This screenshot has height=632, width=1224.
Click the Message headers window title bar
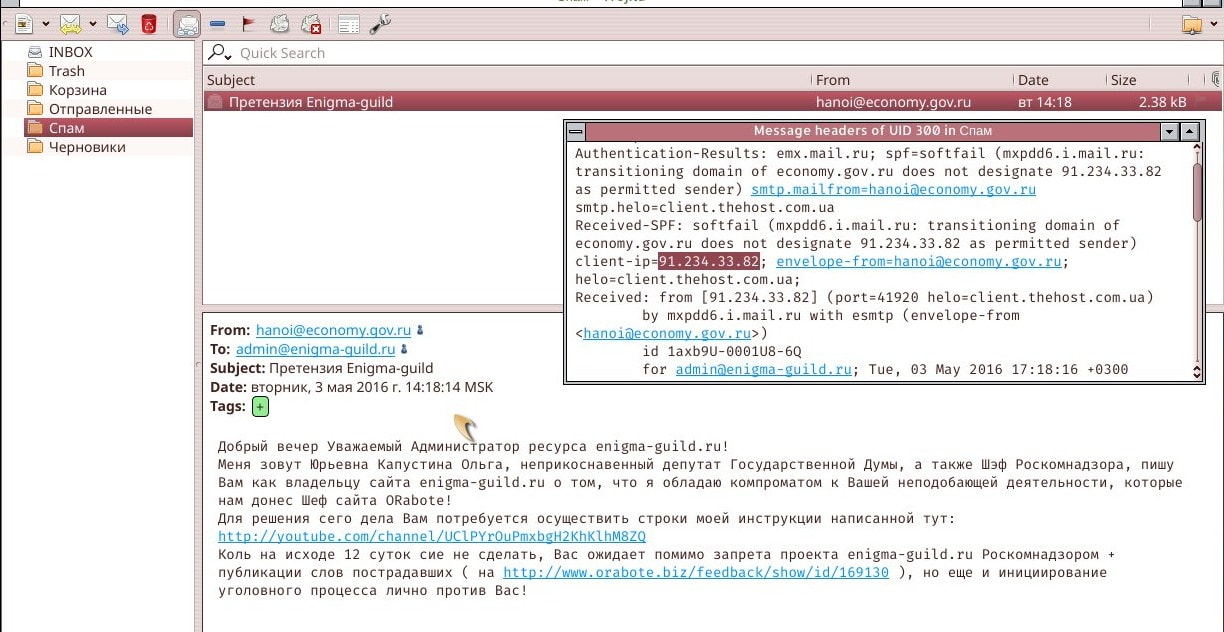[x=872, y=131]
